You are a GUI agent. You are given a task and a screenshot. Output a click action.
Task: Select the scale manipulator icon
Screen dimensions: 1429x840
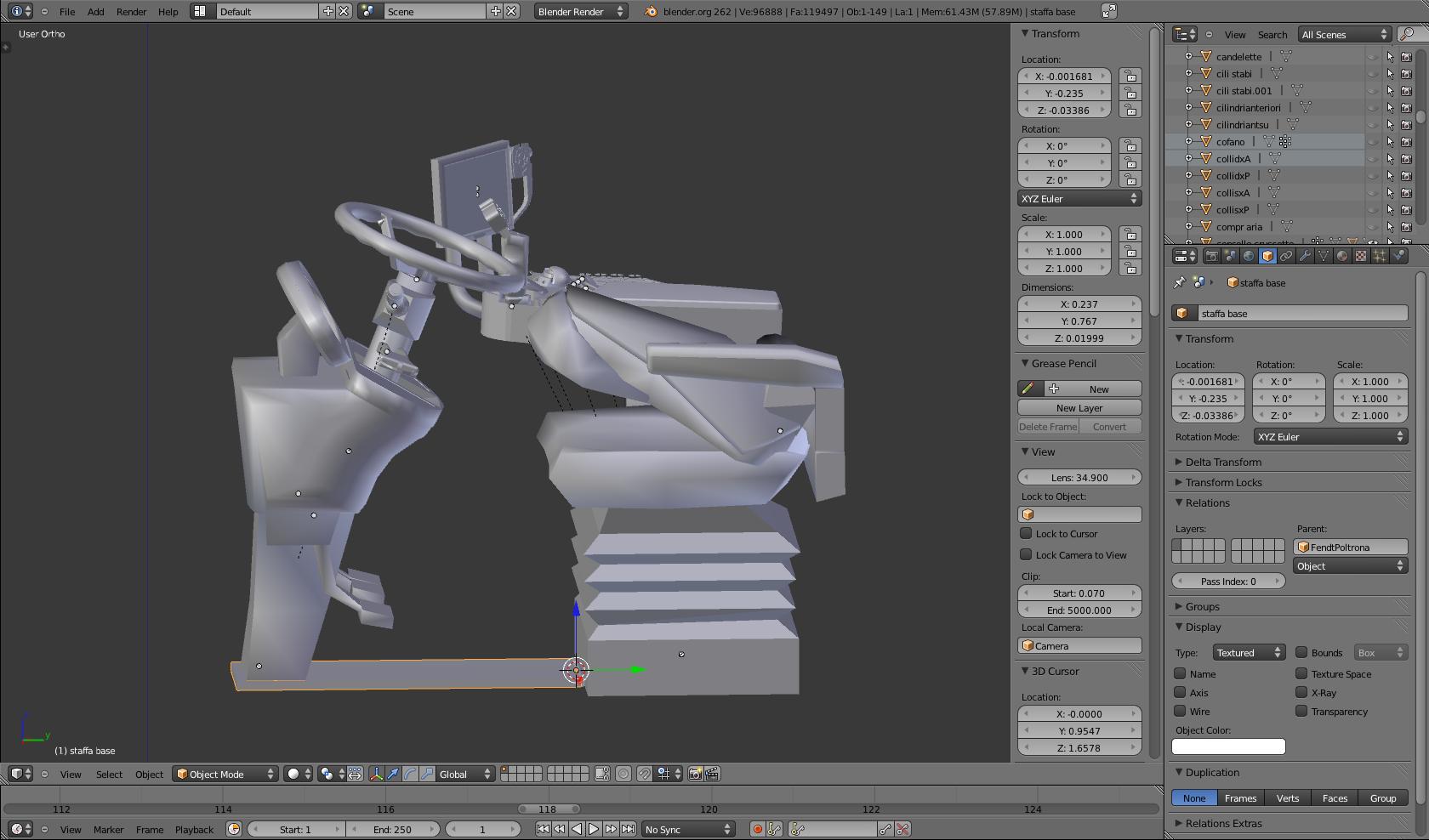pyautogui.click(x=427, y=774)
